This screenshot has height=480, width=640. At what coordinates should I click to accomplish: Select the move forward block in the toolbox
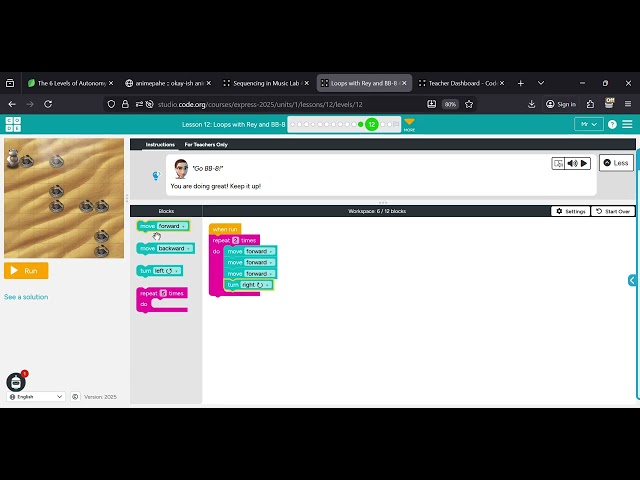point(147,226)
